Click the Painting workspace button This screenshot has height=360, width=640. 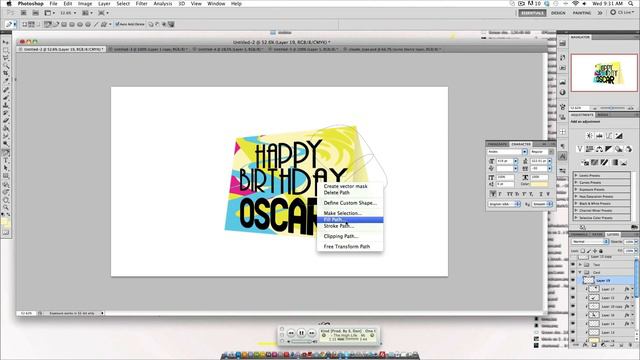pyautogui.click(x=582, y=13)
